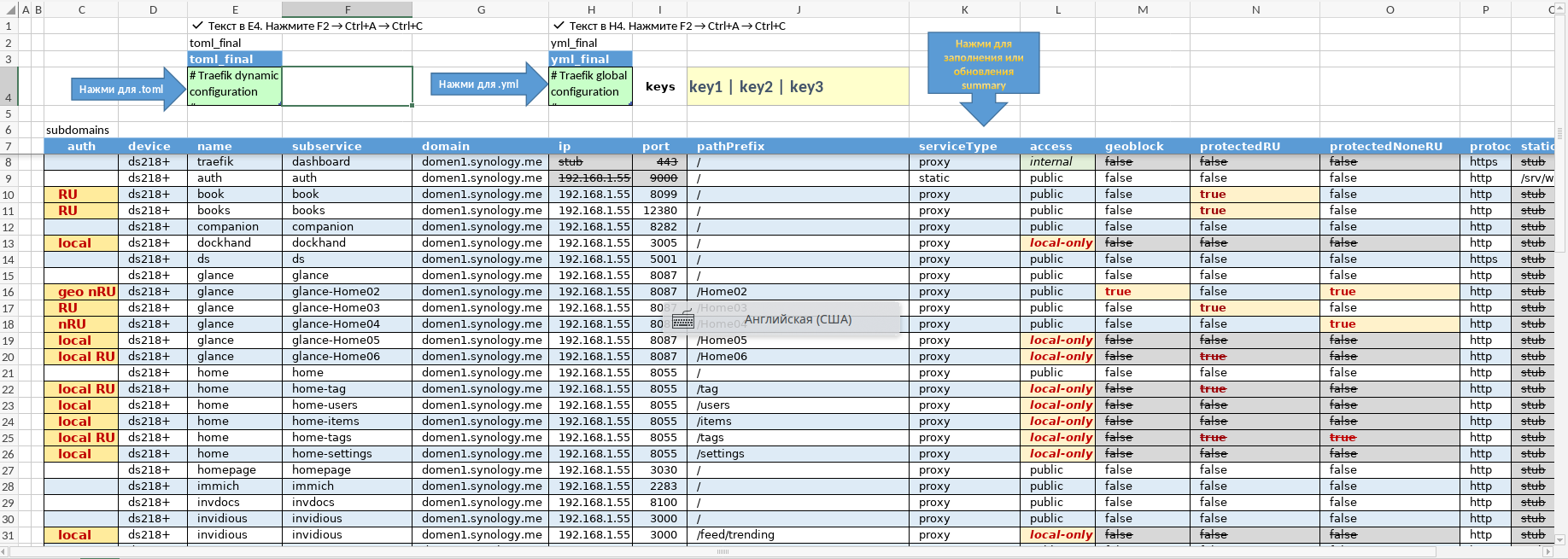Click the 'Английская (США)' language label
Screen dimensions: 1568x559
point(798,319)
